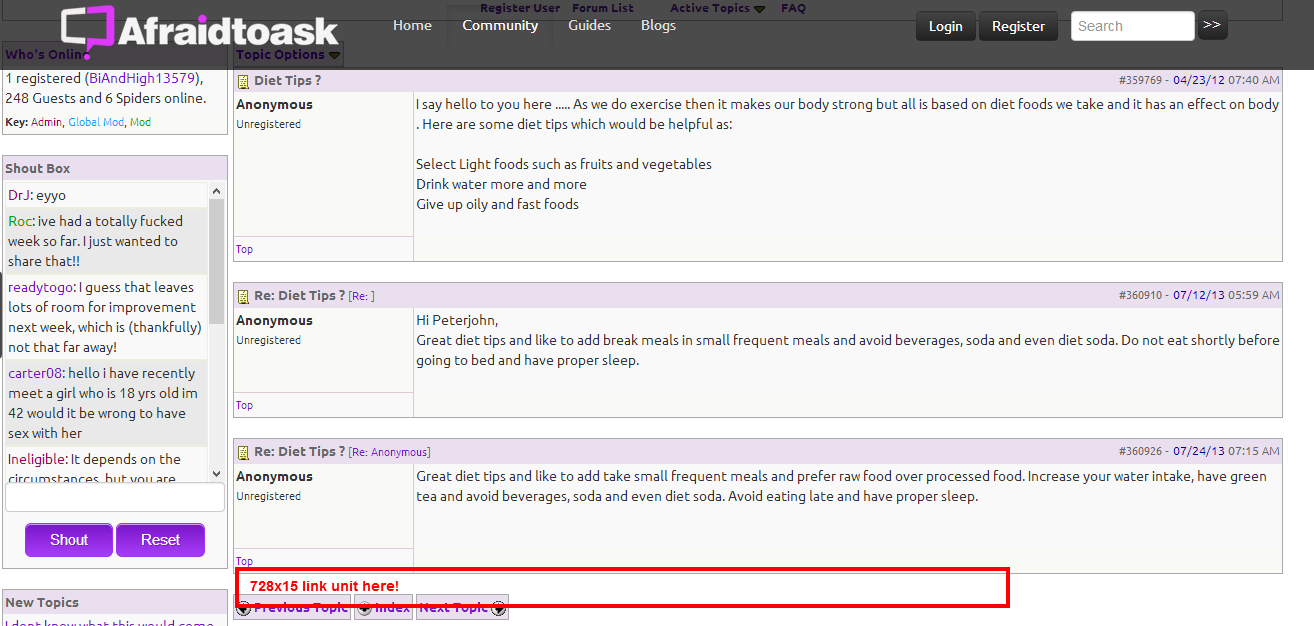Click the 'New Topics' panel heading

pos(42,603)
